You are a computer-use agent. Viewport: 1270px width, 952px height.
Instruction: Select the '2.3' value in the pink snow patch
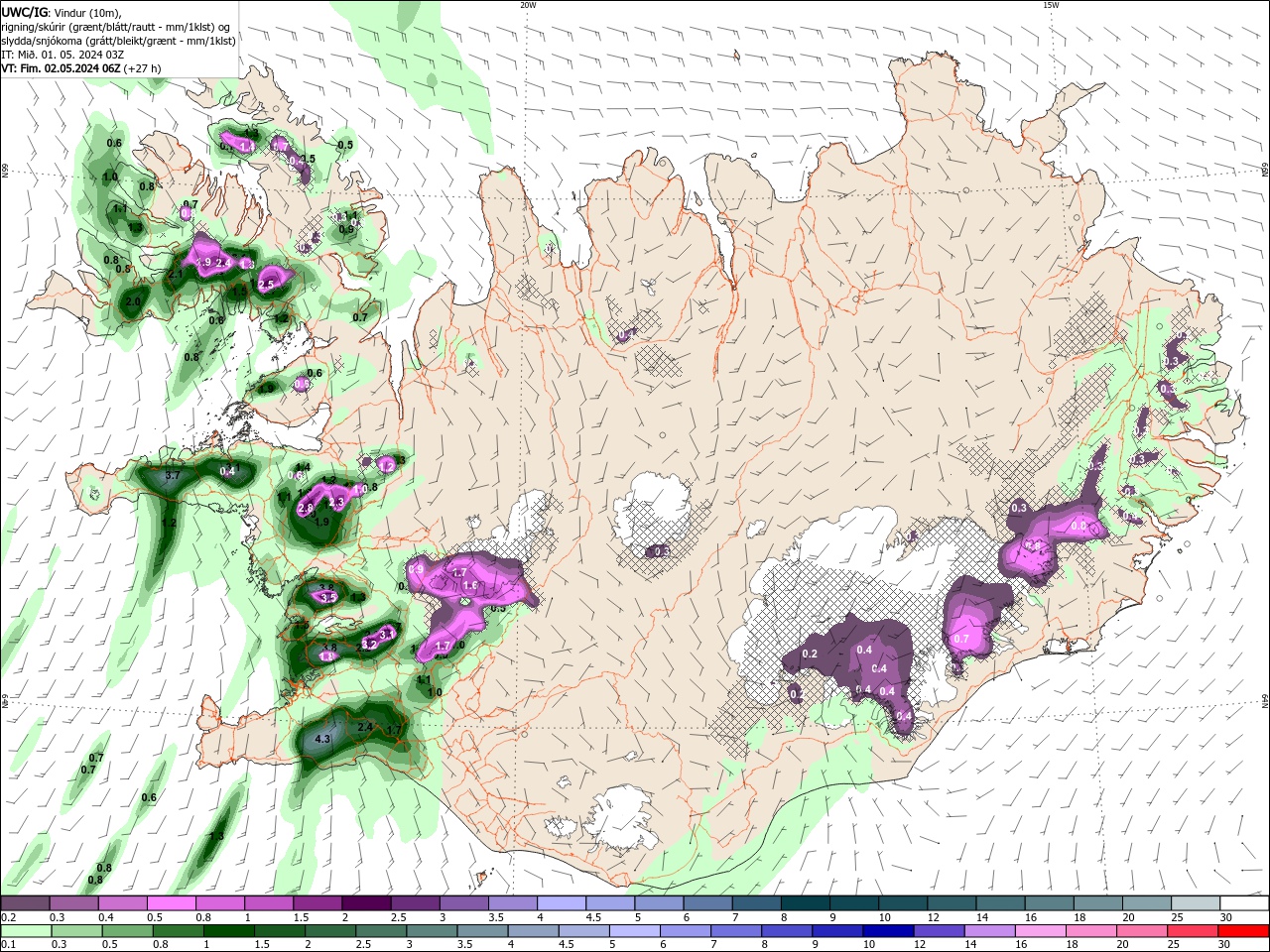tap(336, 504)
